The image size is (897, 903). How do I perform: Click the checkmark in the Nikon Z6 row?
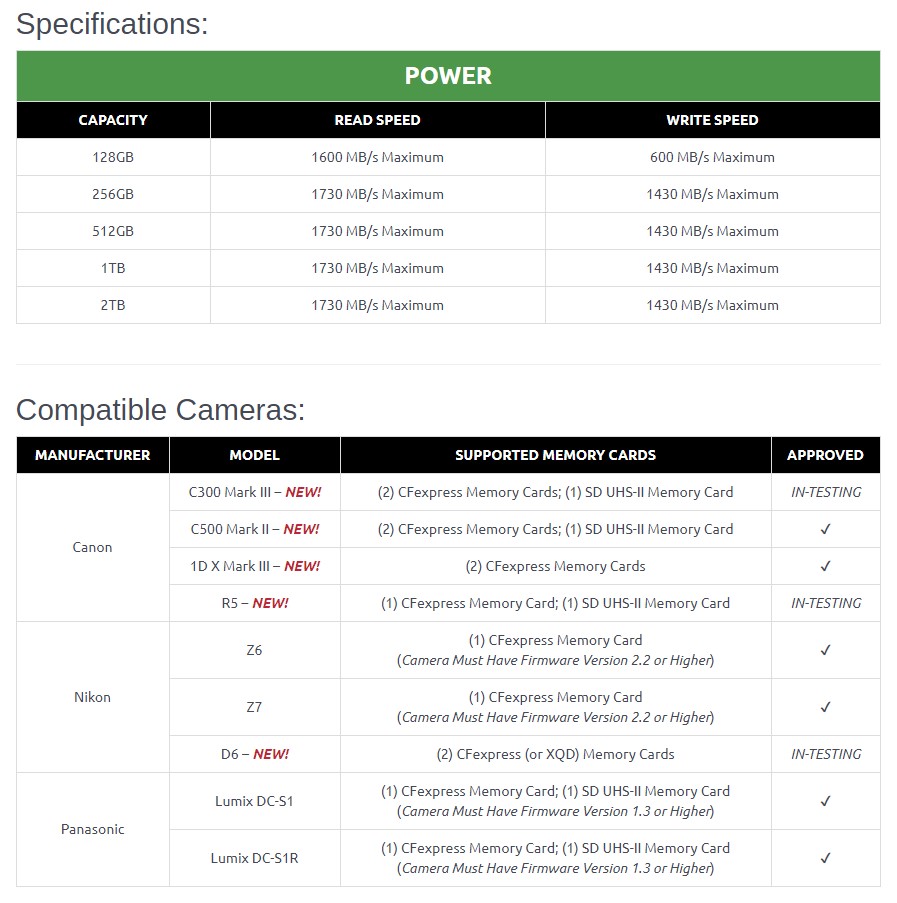pos(825,650)
